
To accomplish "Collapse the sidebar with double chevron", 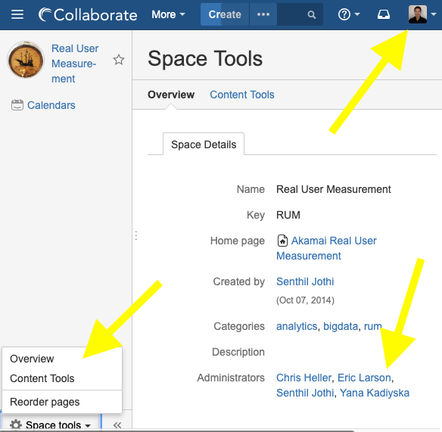I will [117, 425].
